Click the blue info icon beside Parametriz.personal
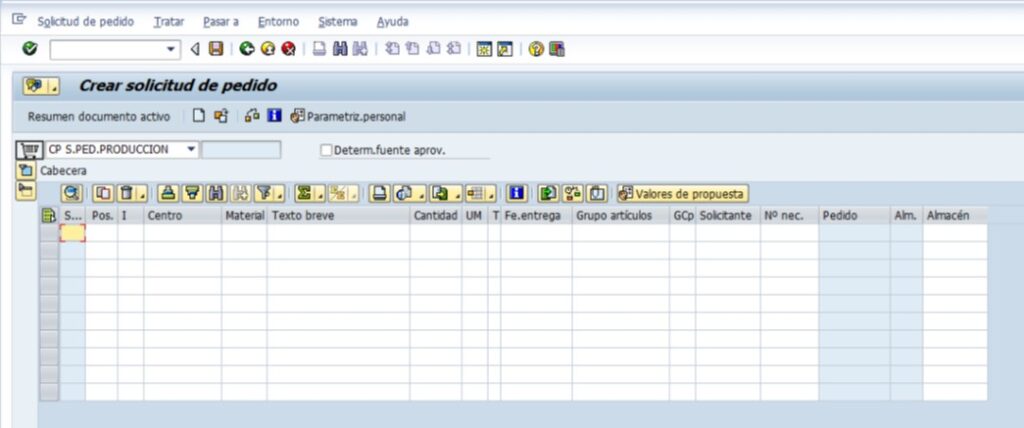 274,116
